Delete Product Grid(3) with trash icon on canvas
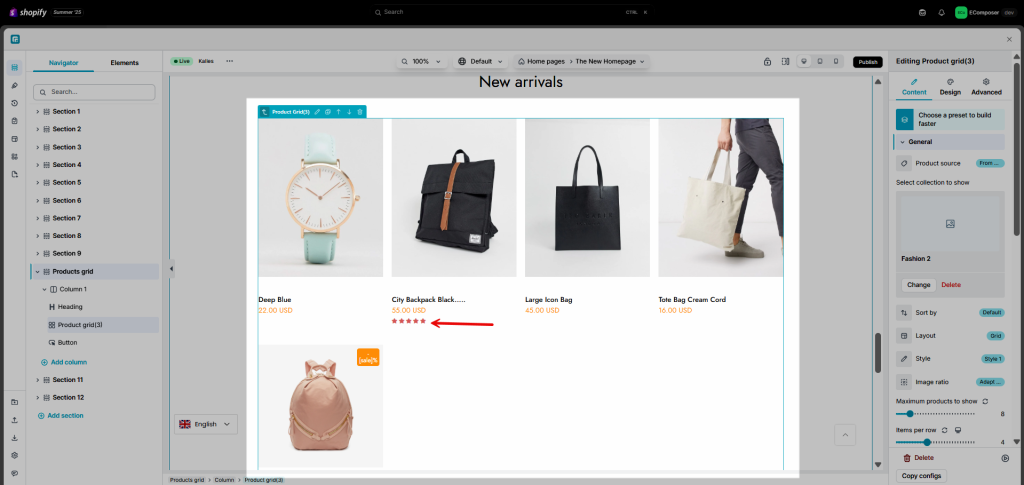Image resolution: width=1024 pixels, height=485 pixels. coord(360,112)
